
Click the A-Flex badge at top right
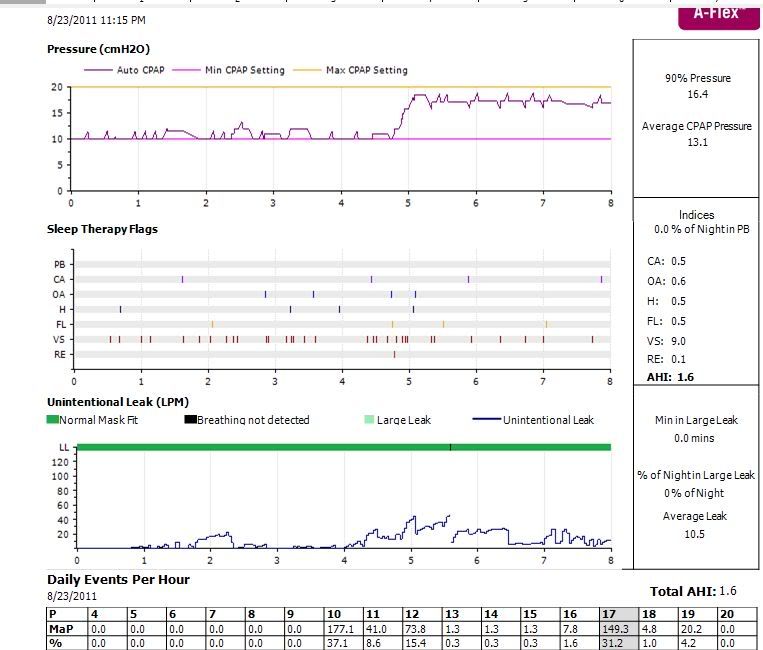pos(717,16)
